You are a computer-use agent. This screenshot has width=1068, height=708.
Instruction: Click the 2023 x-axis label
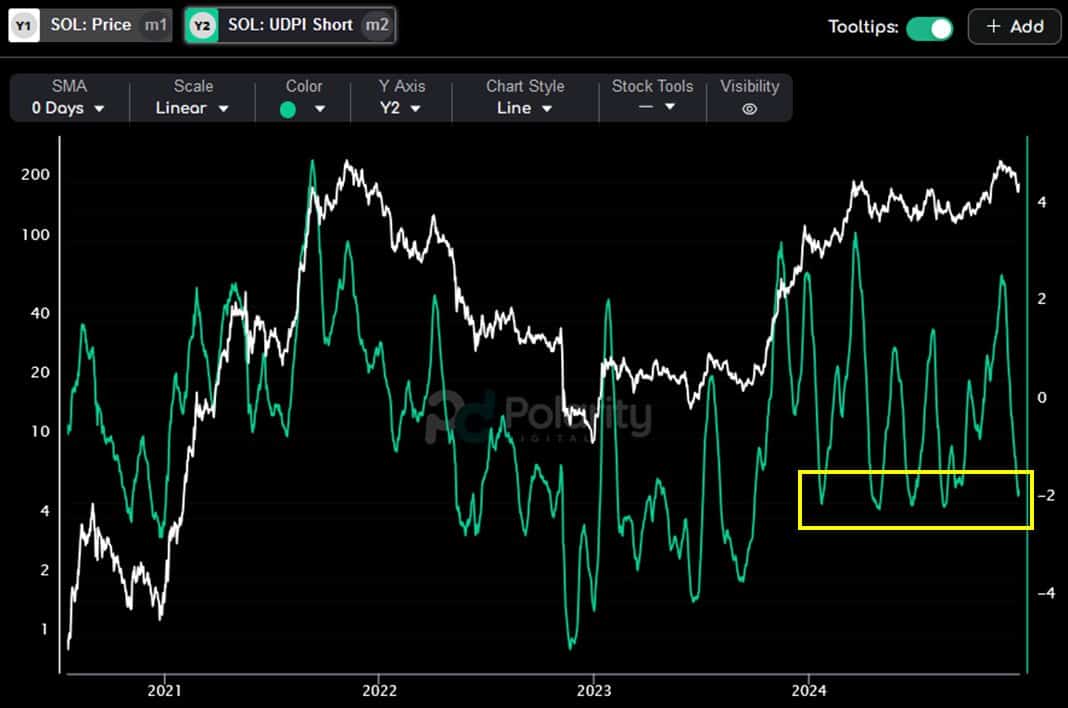pyautogui.click(x=594, y=690)
